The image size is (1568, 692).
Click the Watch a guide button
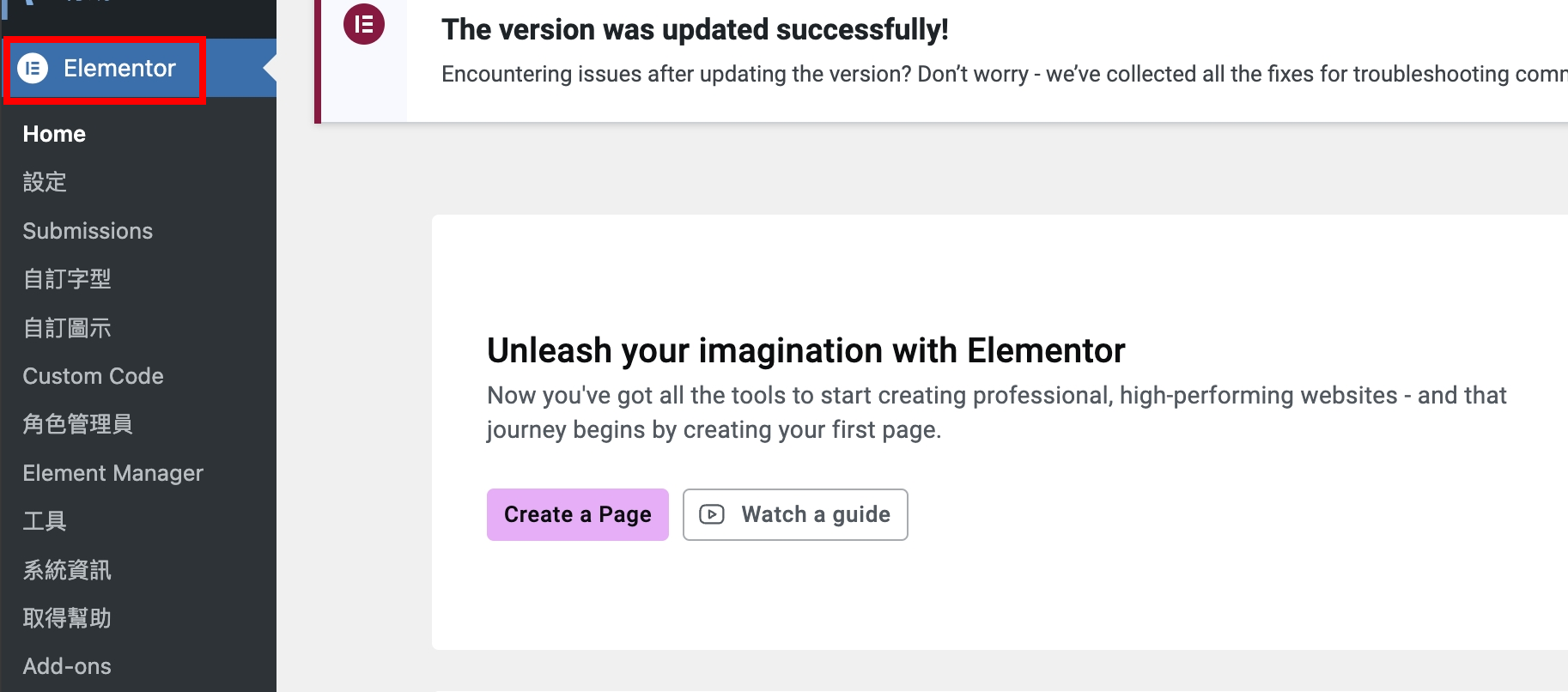(795, 514)
